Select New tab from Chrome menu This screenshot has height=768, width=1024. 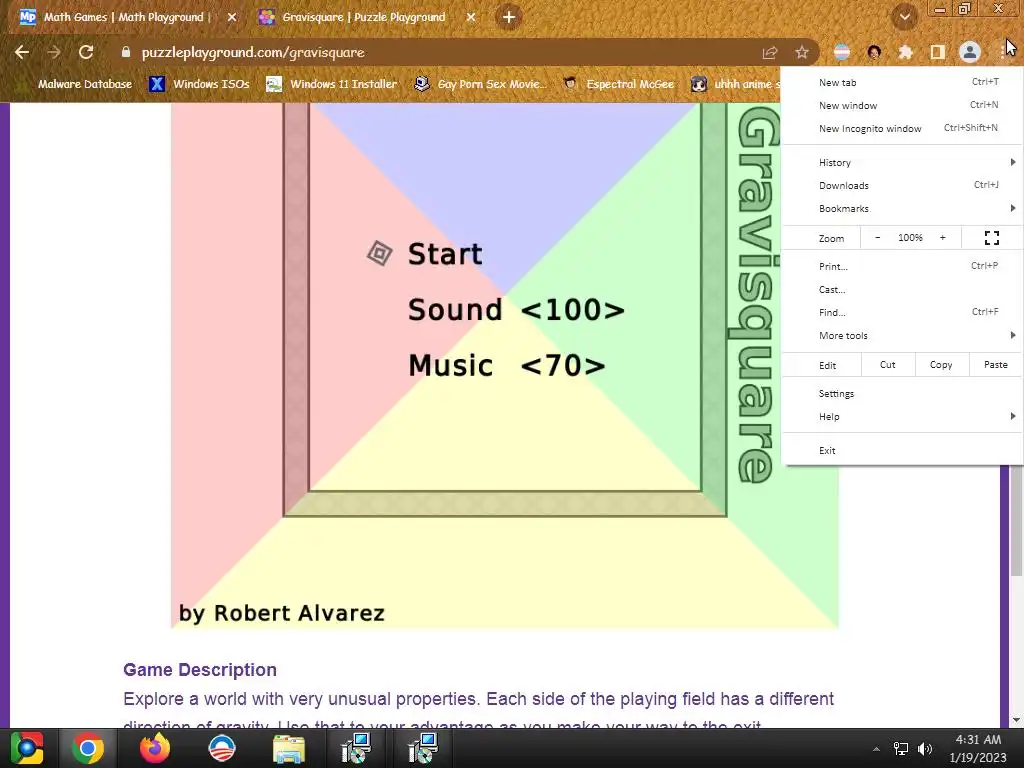[902, 82]
